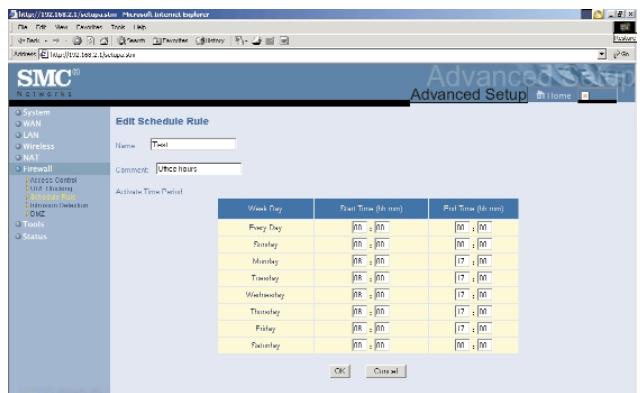
Task: Click the SMC Networks logo
Action: point(48,82)
